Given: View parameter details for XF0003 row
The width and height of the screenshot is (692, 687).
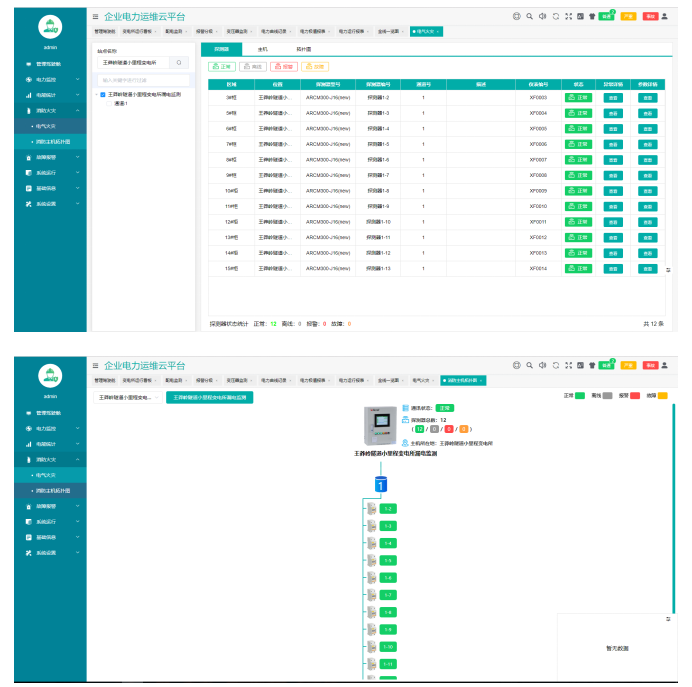Looking at the screenshot, I should click(x=647, y=98).
